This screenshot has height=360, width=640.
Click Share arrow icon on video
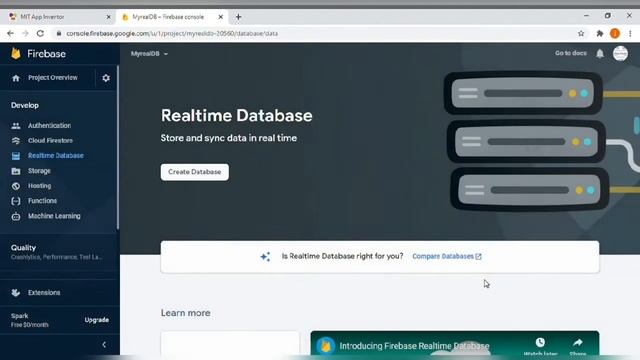pos(578,342)
